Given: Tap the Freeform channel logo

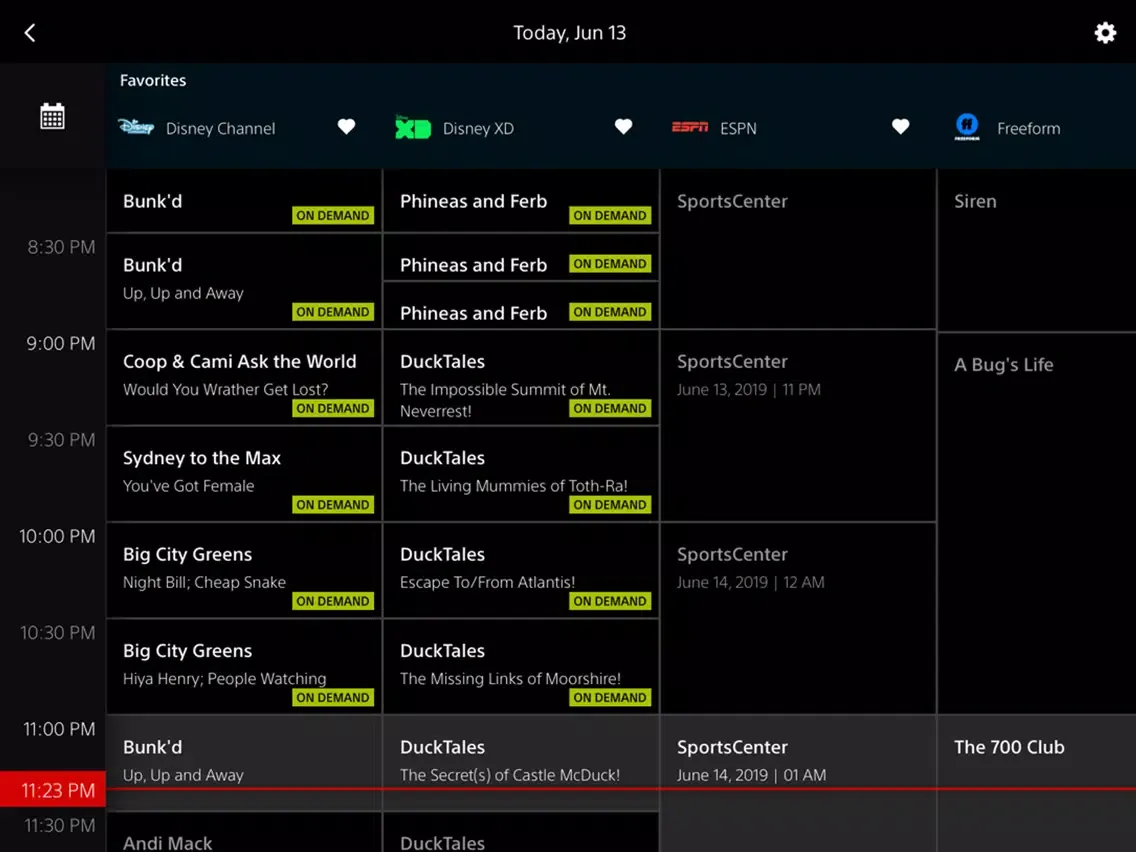Looking at the screenshot, I should 967,127.
